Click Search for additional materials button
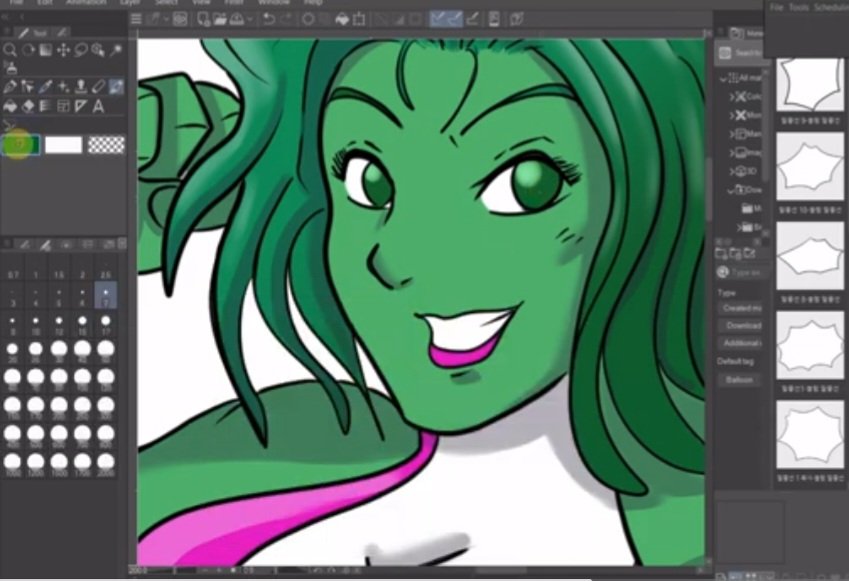Viewport: 849px width, 581px height. click(x=740, y=53)
